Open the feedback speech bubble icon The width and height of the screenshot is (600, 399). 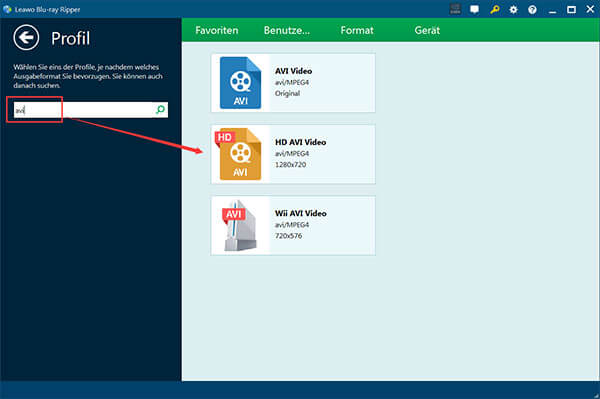474,10
